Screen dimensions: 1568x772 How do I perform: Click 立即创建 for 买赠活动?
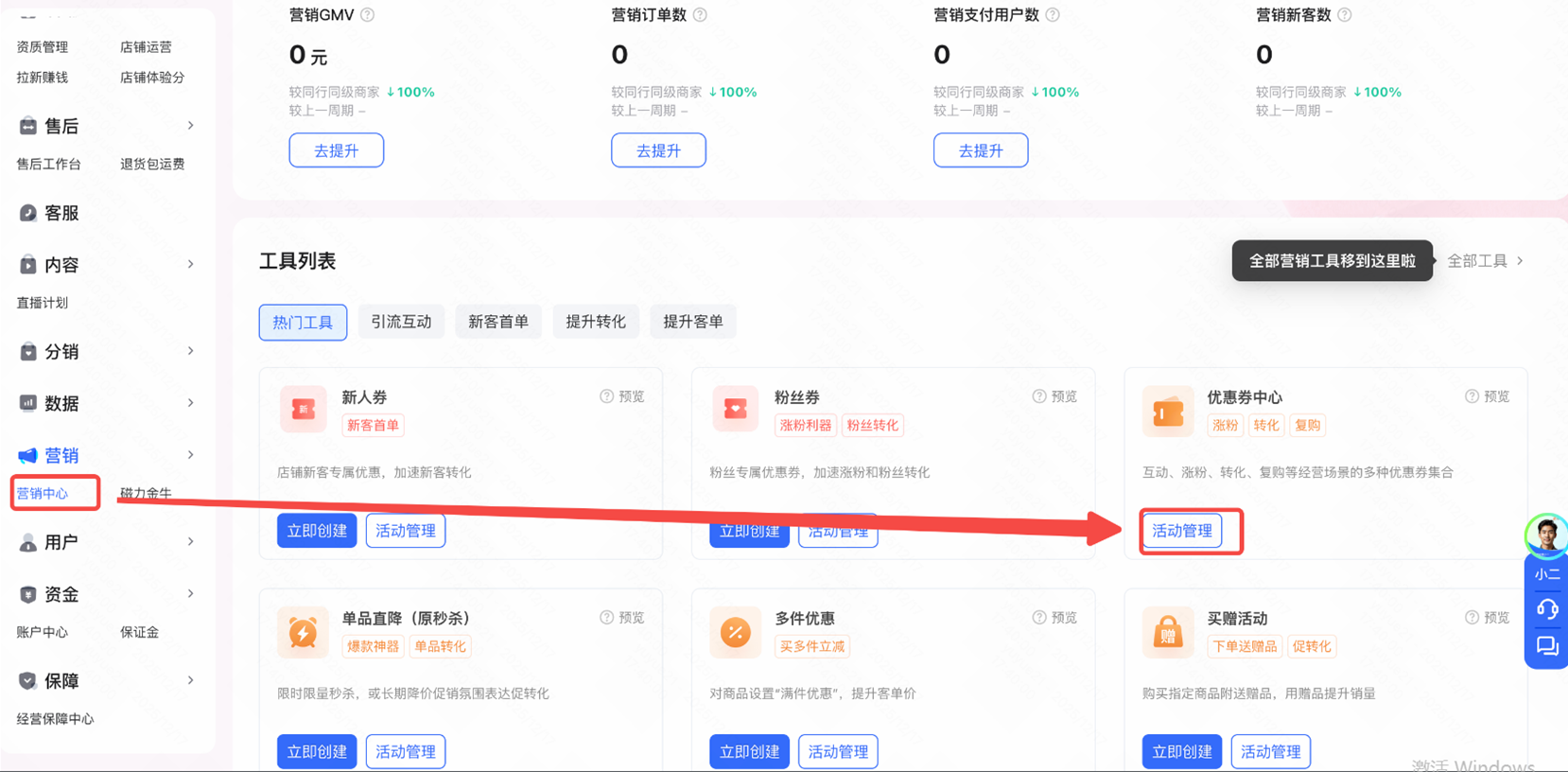point(1182,752)
